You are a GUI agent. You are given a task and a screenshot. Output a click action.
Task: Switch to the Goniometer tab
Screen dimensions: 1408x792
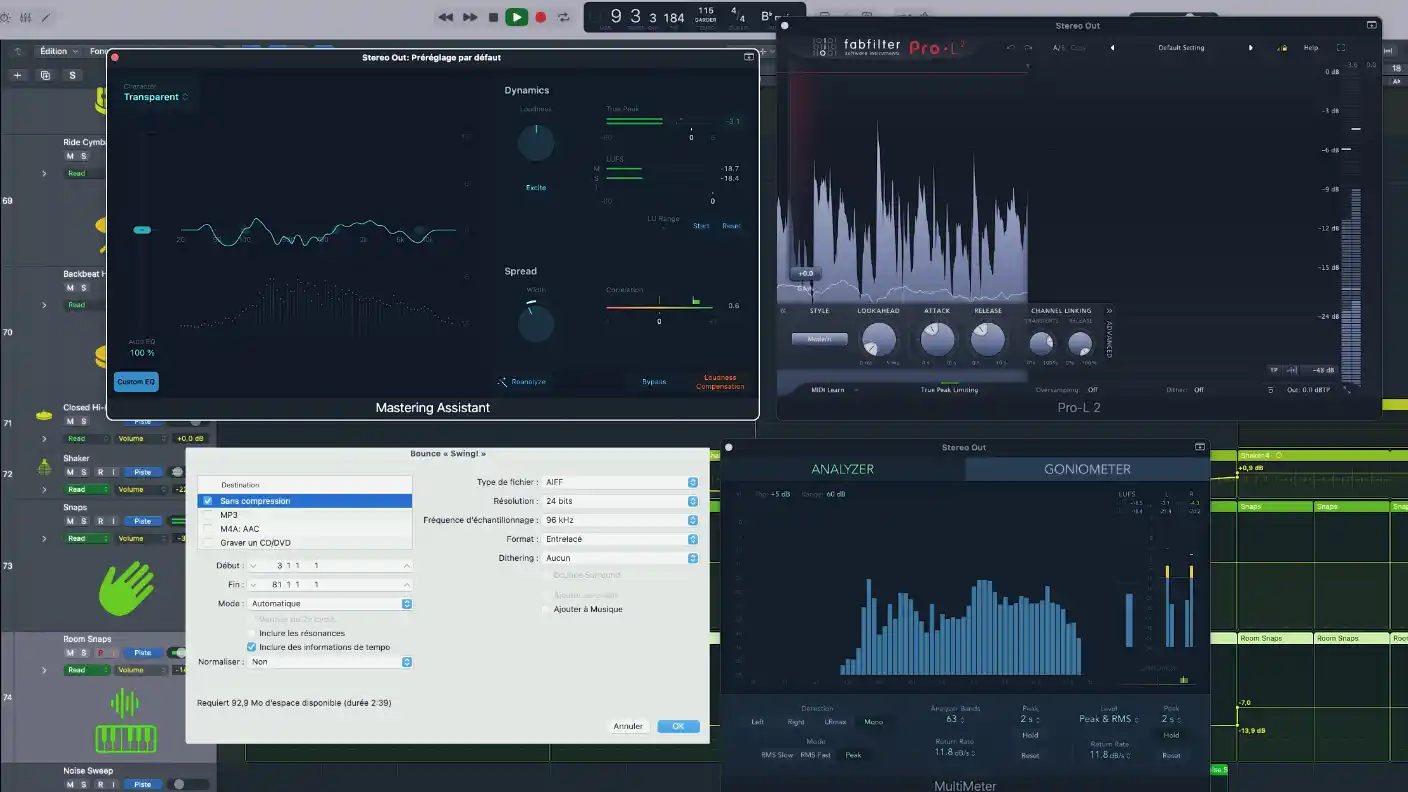click(x=1087, y=469)
